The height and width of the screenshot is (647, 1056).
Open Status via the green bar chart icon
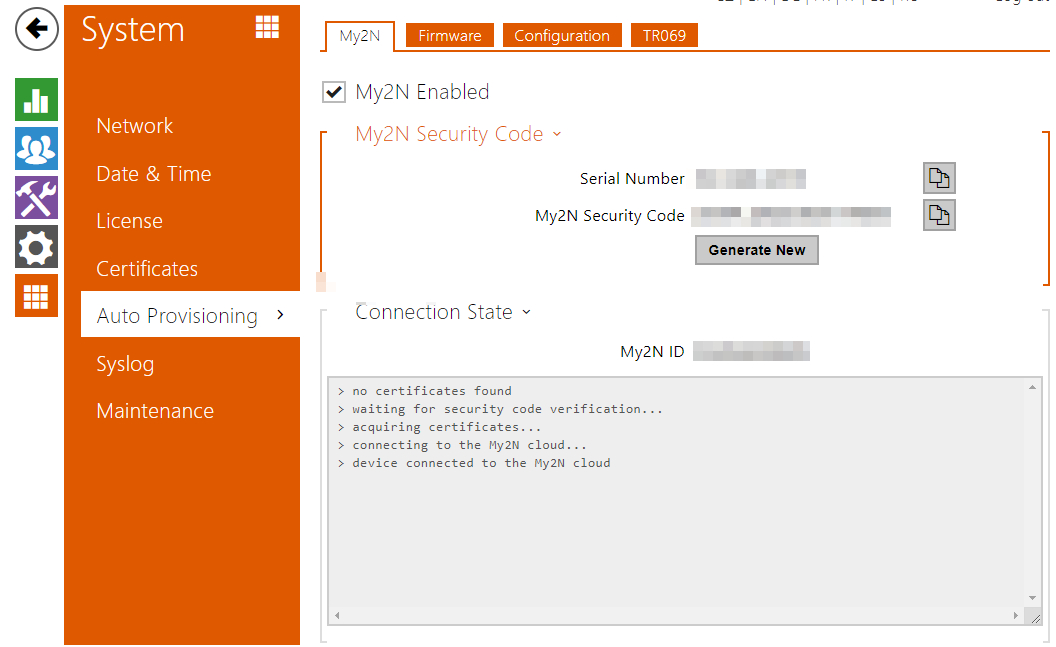pos(36,99)
